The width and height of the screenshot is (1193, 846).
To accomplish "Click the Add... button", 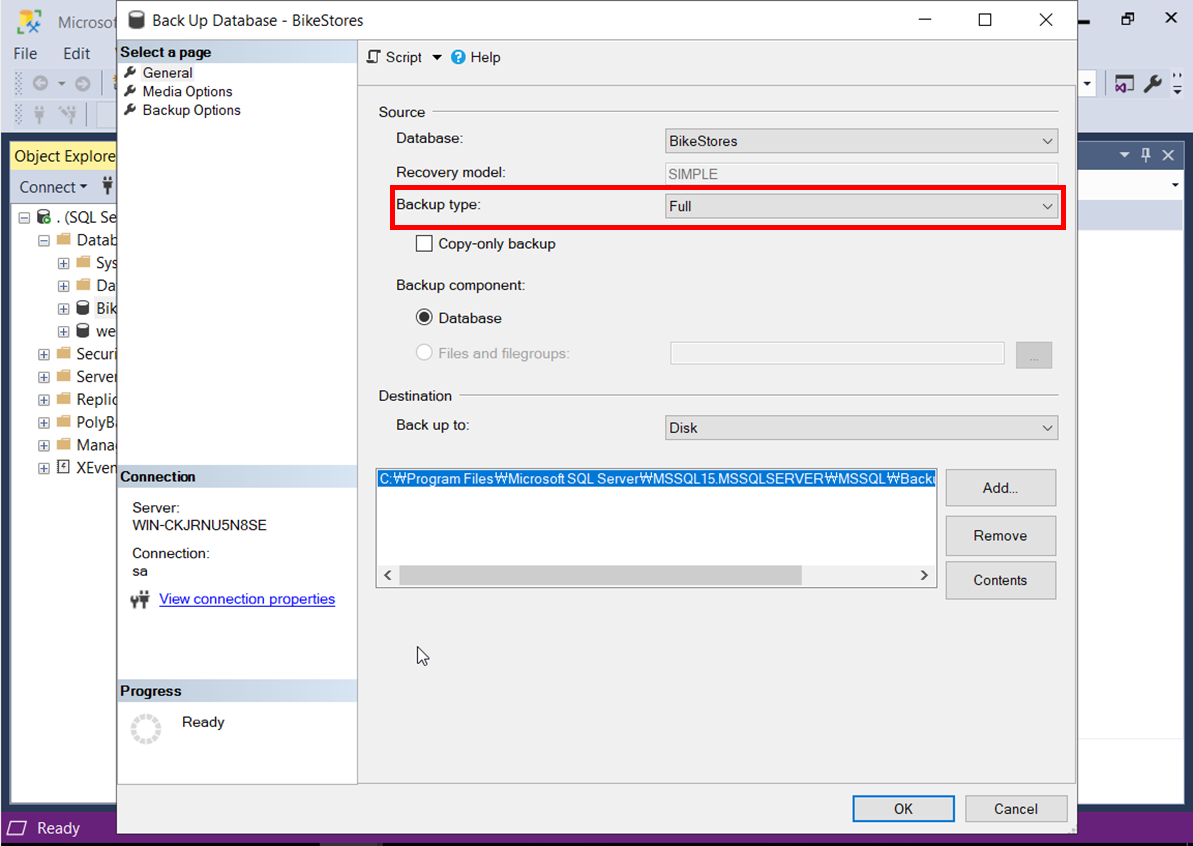I will (x=1001, y=488).
